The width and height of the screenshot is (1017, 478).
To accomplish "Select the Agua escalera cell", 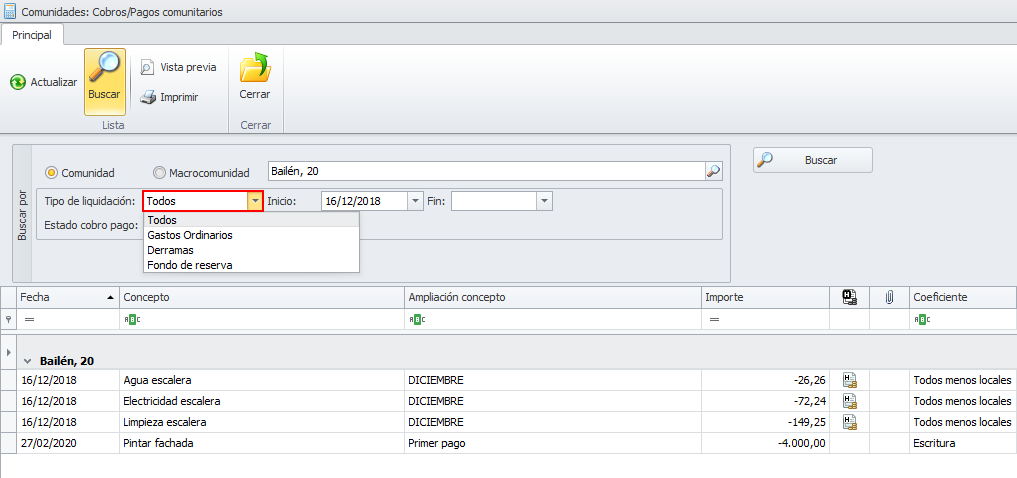I will pyautogui.click(x=261, y=380).
